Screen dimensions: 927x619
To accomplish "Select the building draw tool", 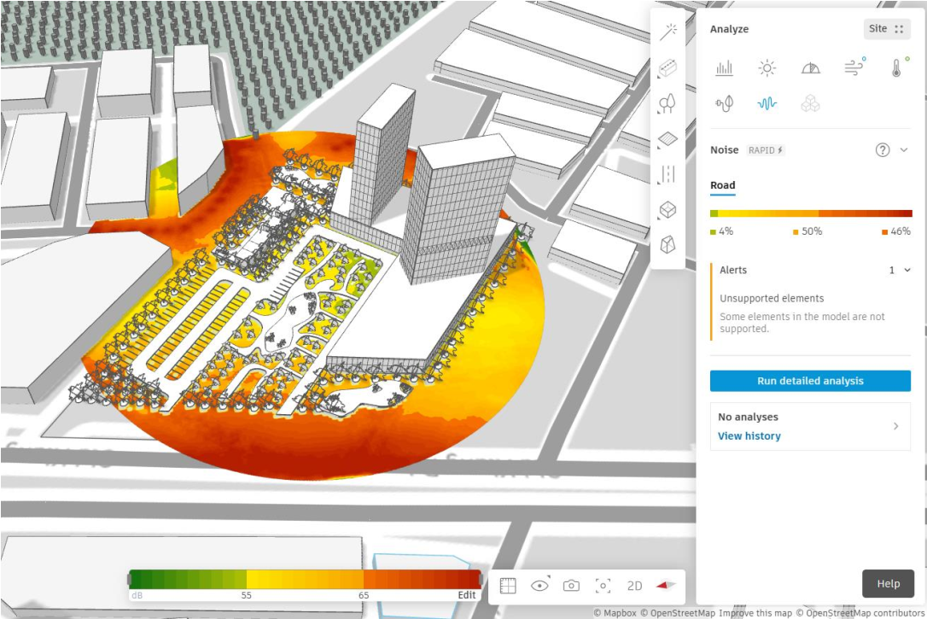I will [668, 68].
